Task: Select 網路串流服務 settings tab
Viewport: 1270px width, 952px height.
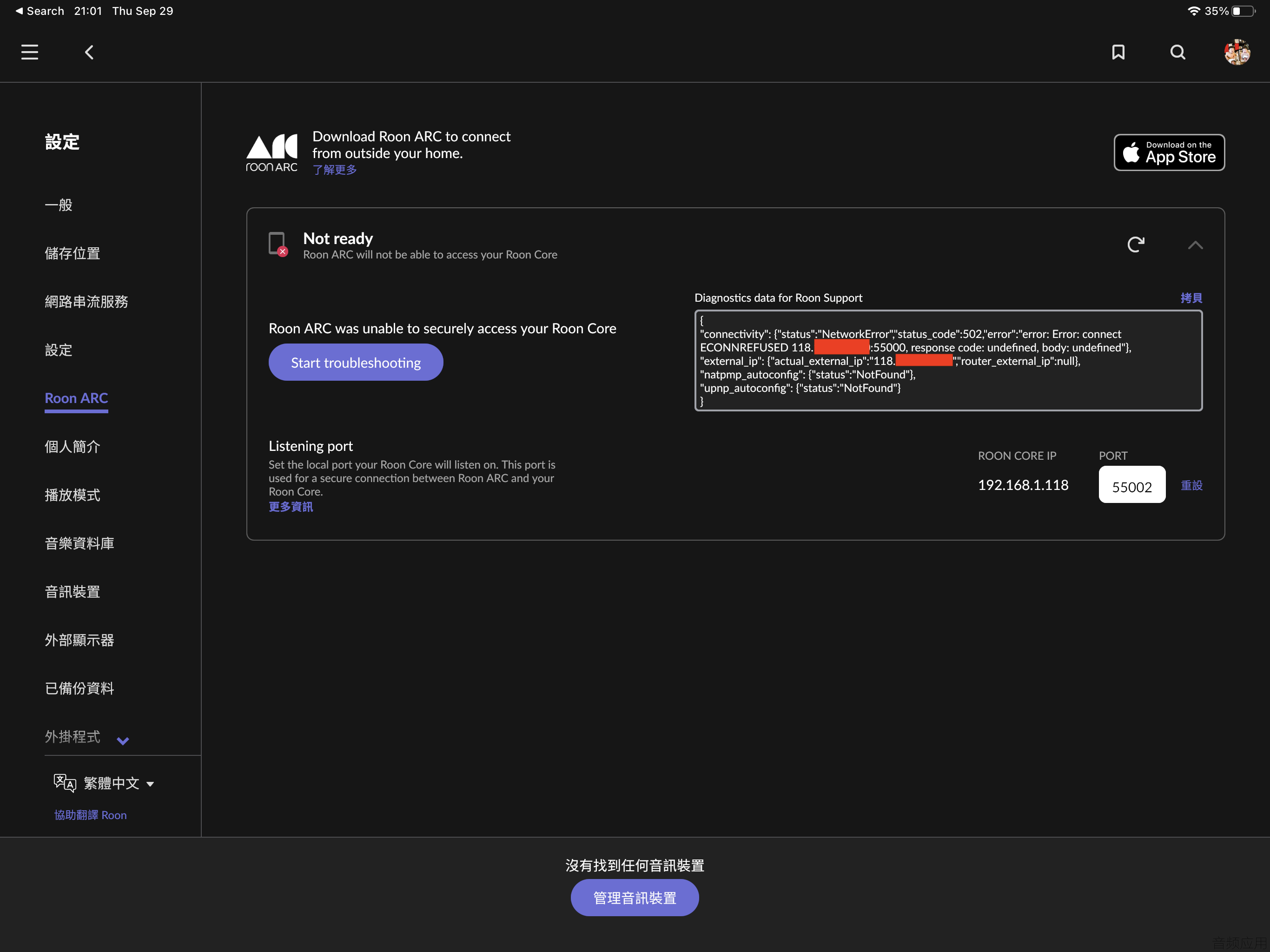Action: click(x=86, y=301)
